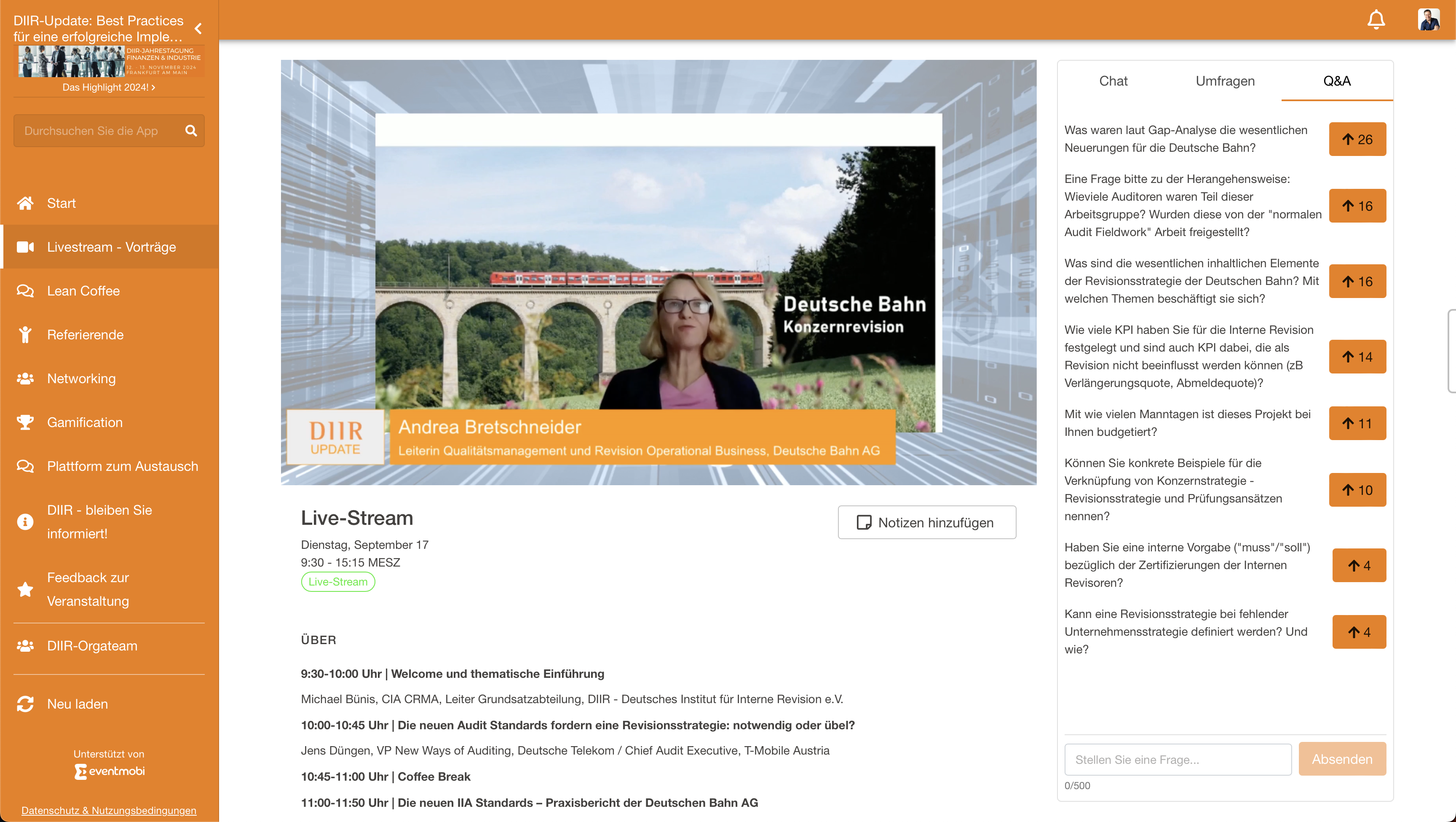Viewport: 1456px width, 822px height.
Task: Open the notifications bell icon
Action: click(x=1376, y=20)
